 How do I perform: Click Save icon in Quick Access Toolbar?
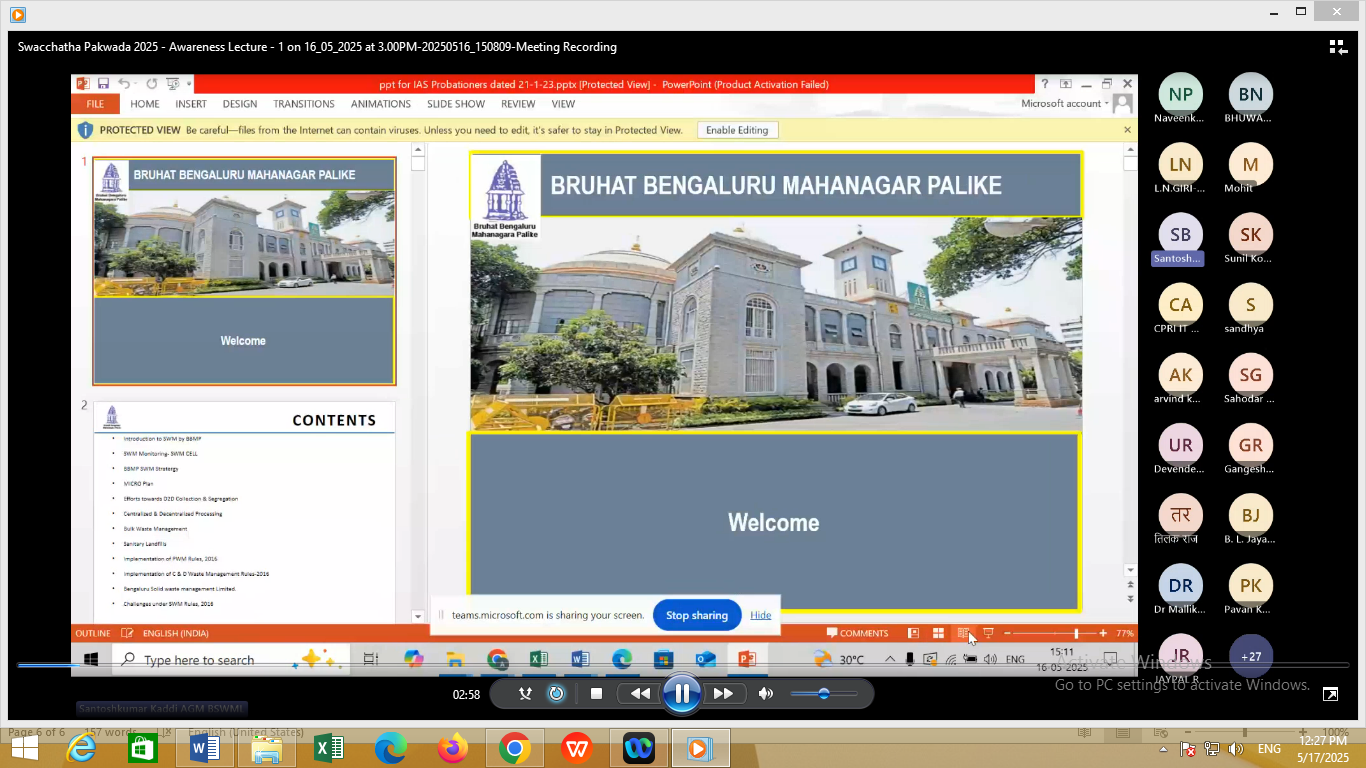click(x=103, y=84)
